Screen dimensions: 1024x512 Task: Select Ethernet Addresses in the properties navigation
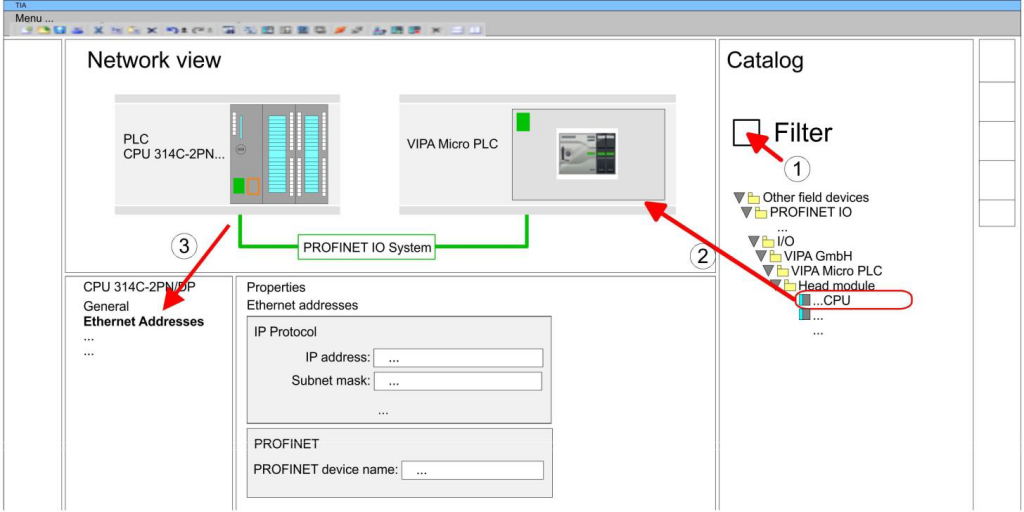click(144, 321)
